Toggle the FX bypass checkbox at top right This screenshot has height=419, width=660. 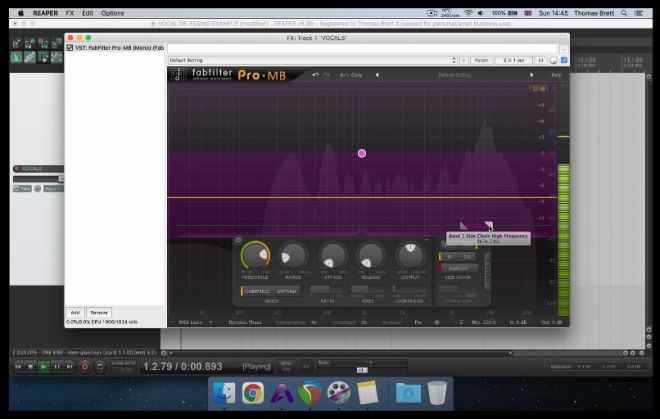pyautogui.click(x=564, y=60)
